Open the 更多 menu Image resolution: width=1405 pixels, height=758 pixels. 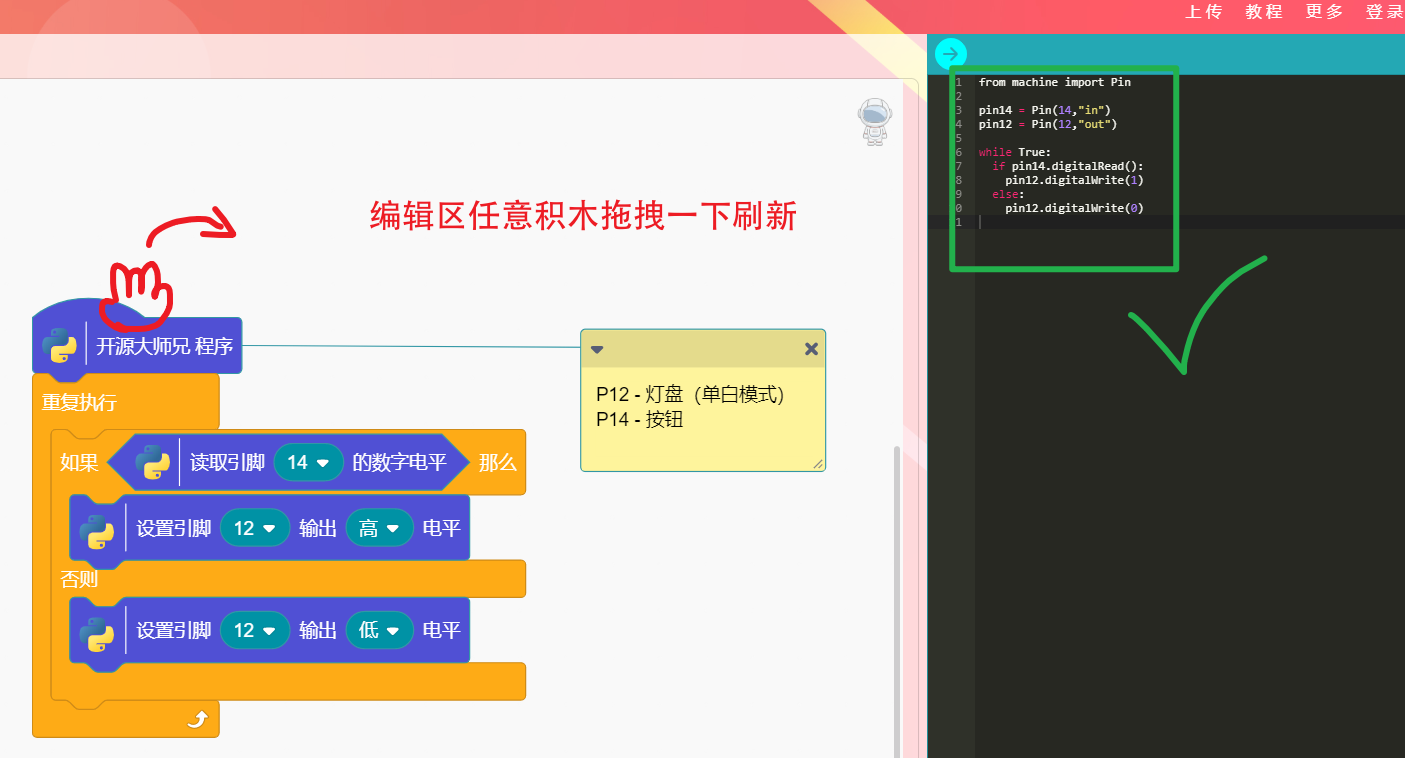click(1324, 12)
